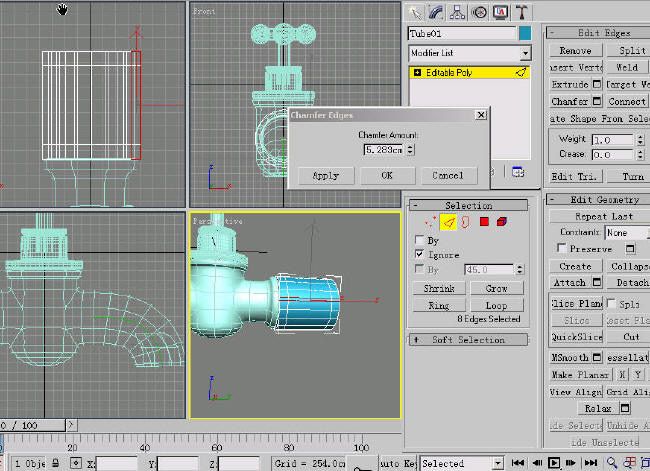Screen dimensions: 650x471
Task: Select Vertex sub-object level icon
Action: point(430,222)
